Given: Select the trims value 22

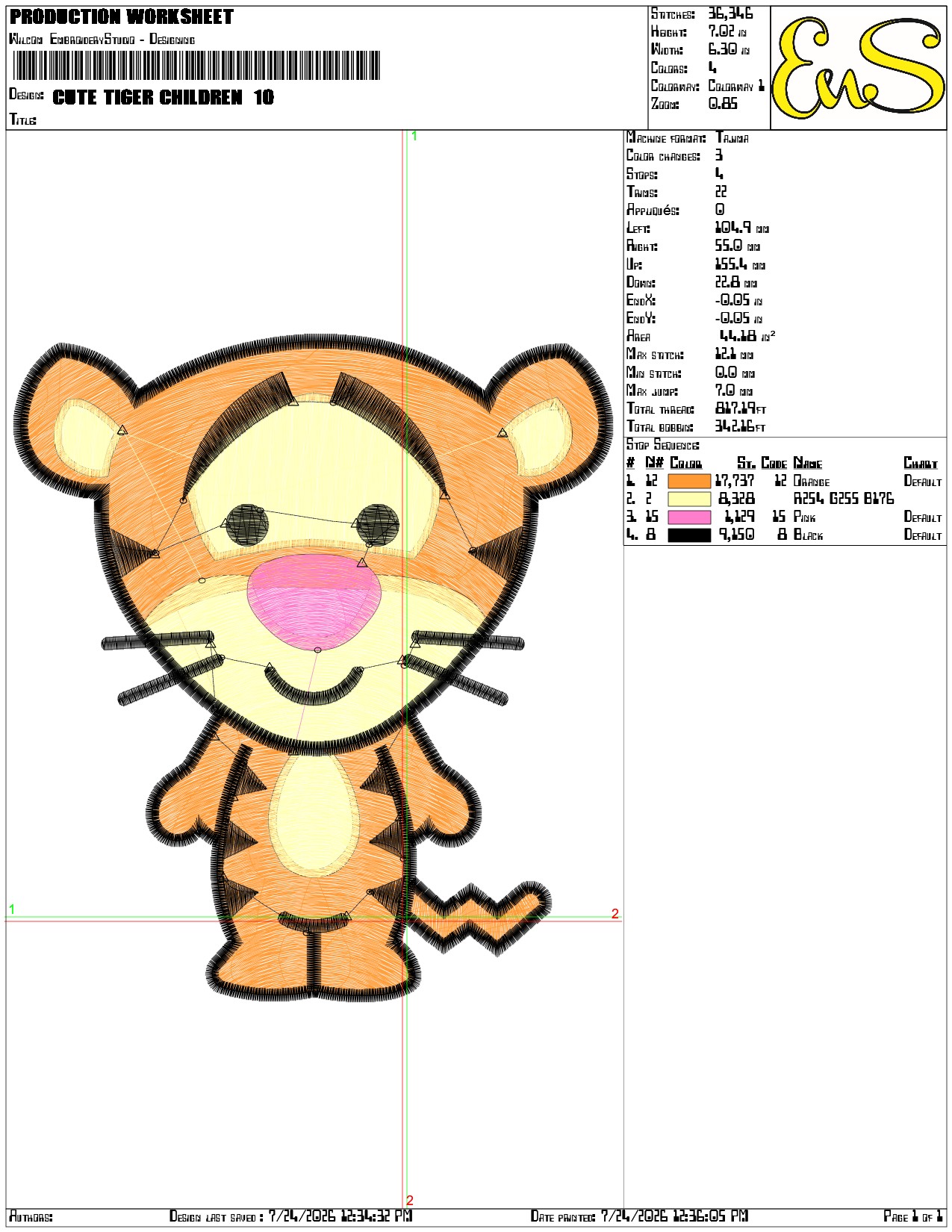Looking at the screenshot, I should click(721, 192).
